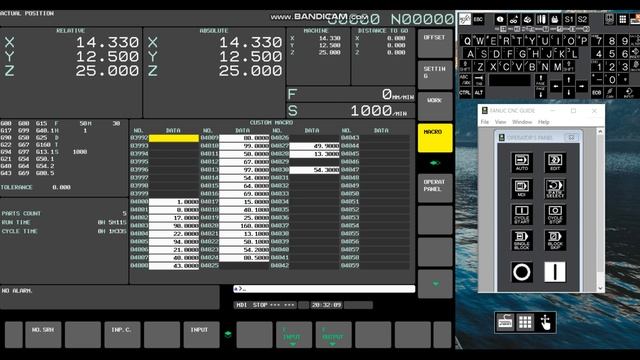Click the space bar key on MDI keyboard
Viewport: 640px width, 360px height.
click(510, 80)
